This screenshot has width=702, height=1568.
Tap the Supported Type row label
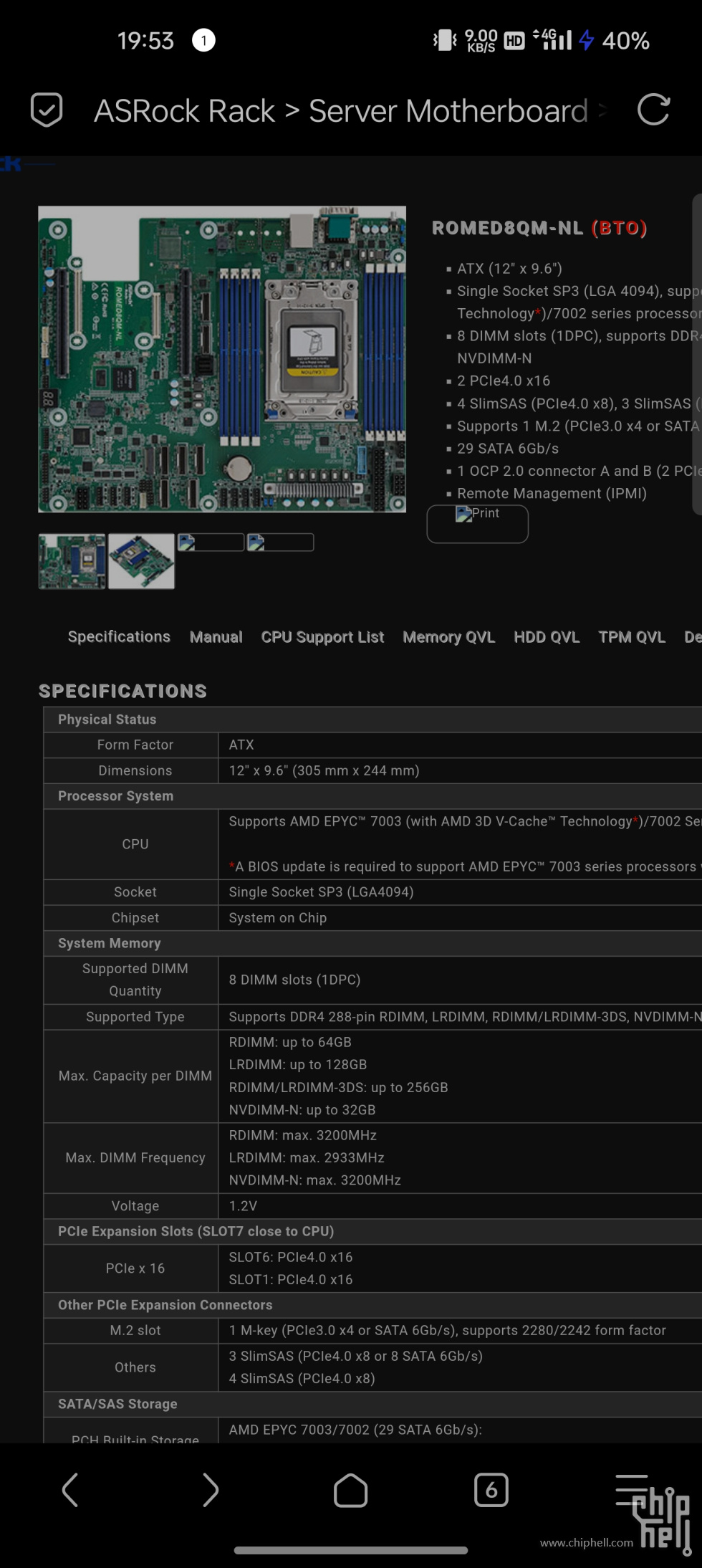pos(135,1017)
